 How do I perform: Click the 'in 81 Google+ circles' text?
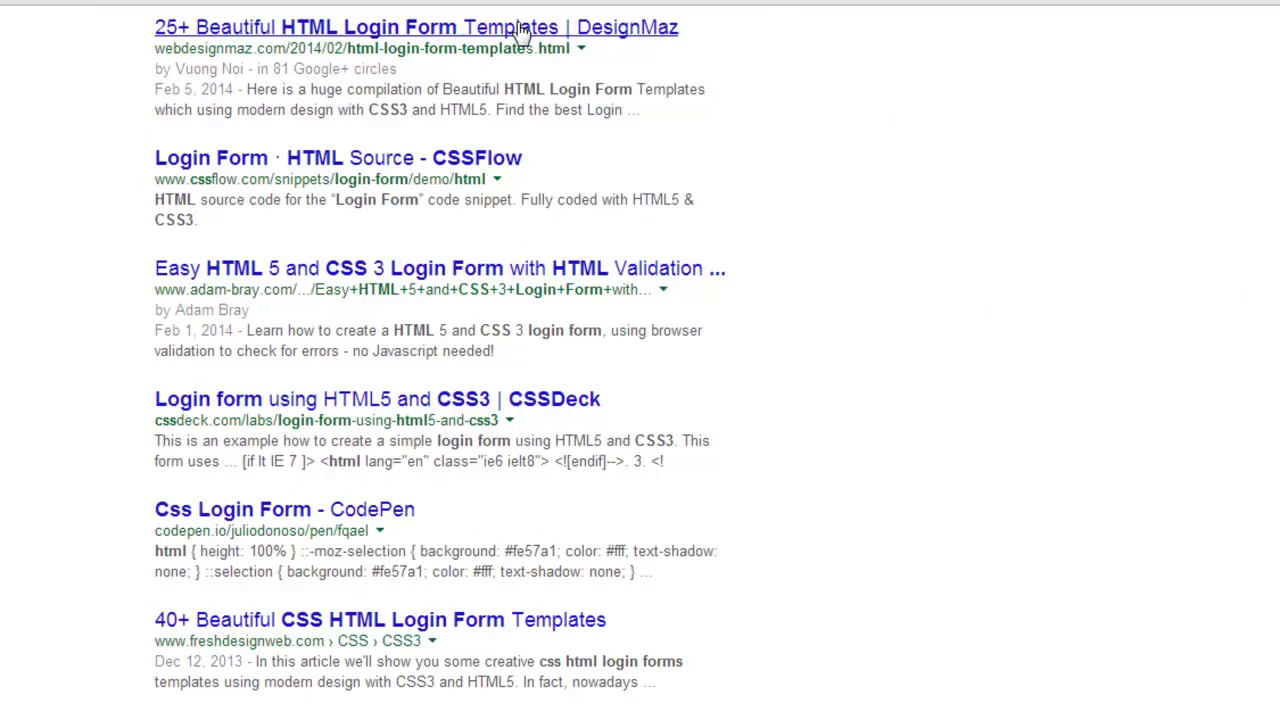click(x=327, y=69)
